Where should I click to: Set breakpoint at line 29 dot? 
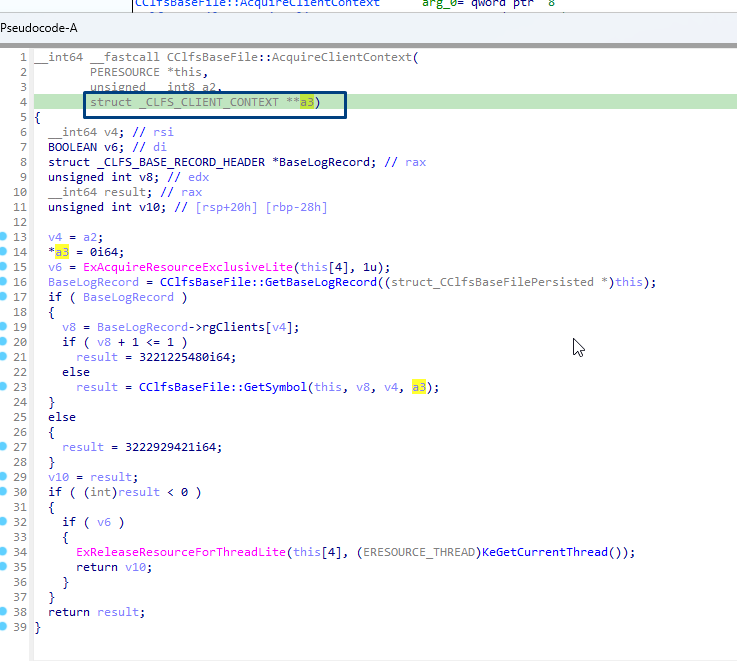coord(3,476)
